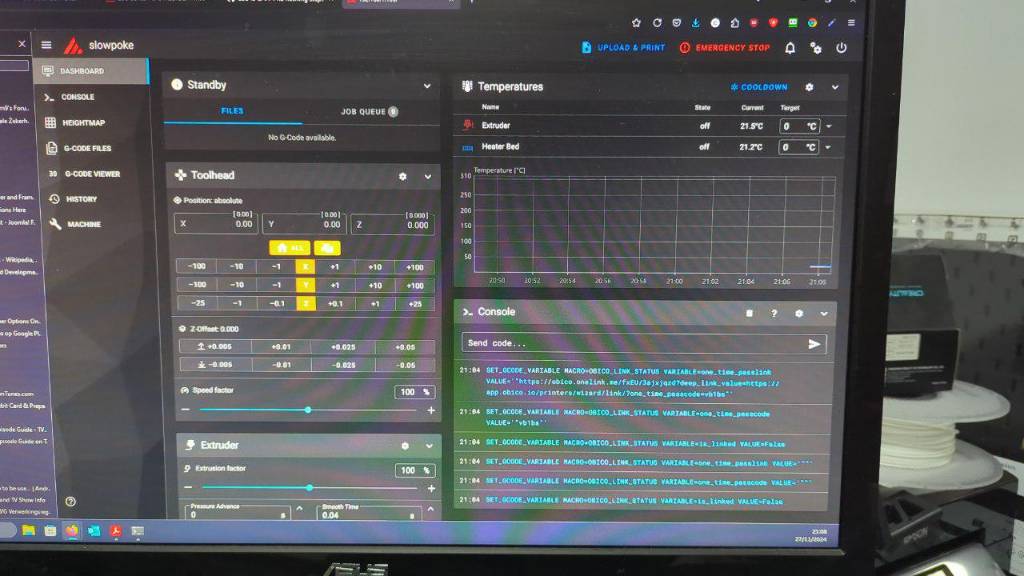Collapse the Temperatures panel
Screen dimensions: 1024x576
(834, 88)
